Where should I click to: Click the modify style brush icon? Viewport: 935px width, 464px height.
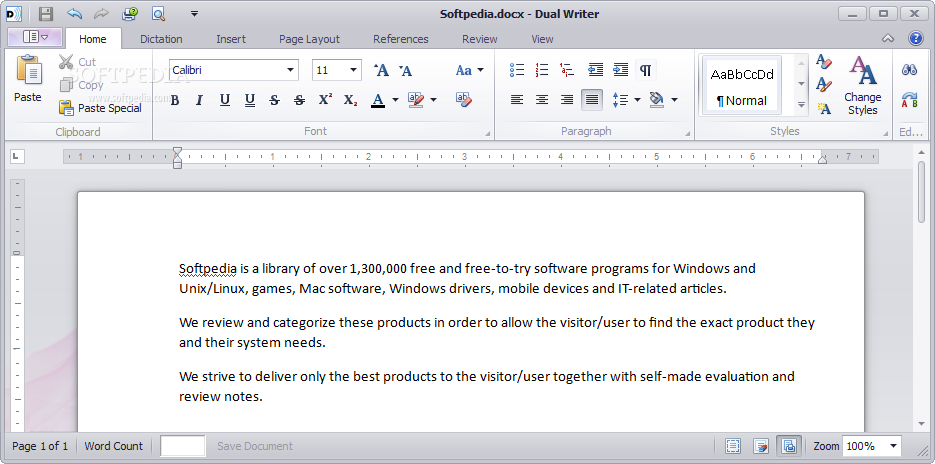coord(823,84)
